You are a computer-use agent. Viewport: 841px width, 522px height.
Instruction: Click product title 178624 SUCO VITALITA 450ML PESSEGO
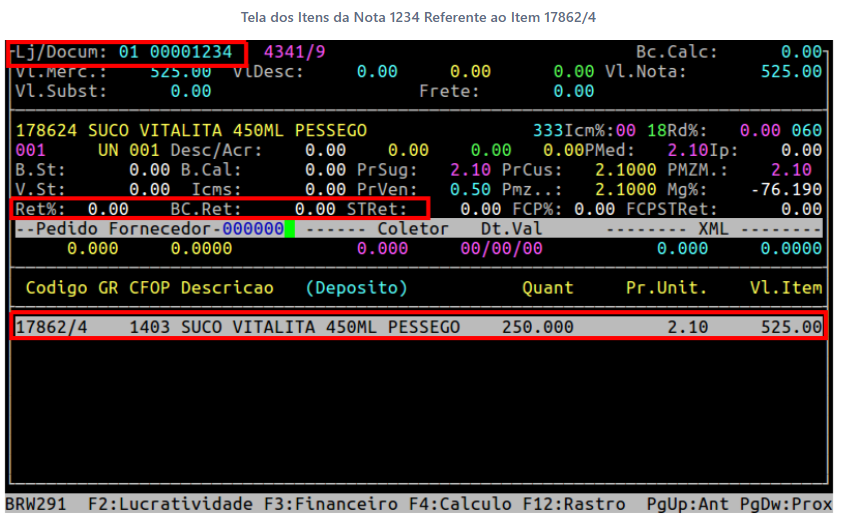point(190,131)
